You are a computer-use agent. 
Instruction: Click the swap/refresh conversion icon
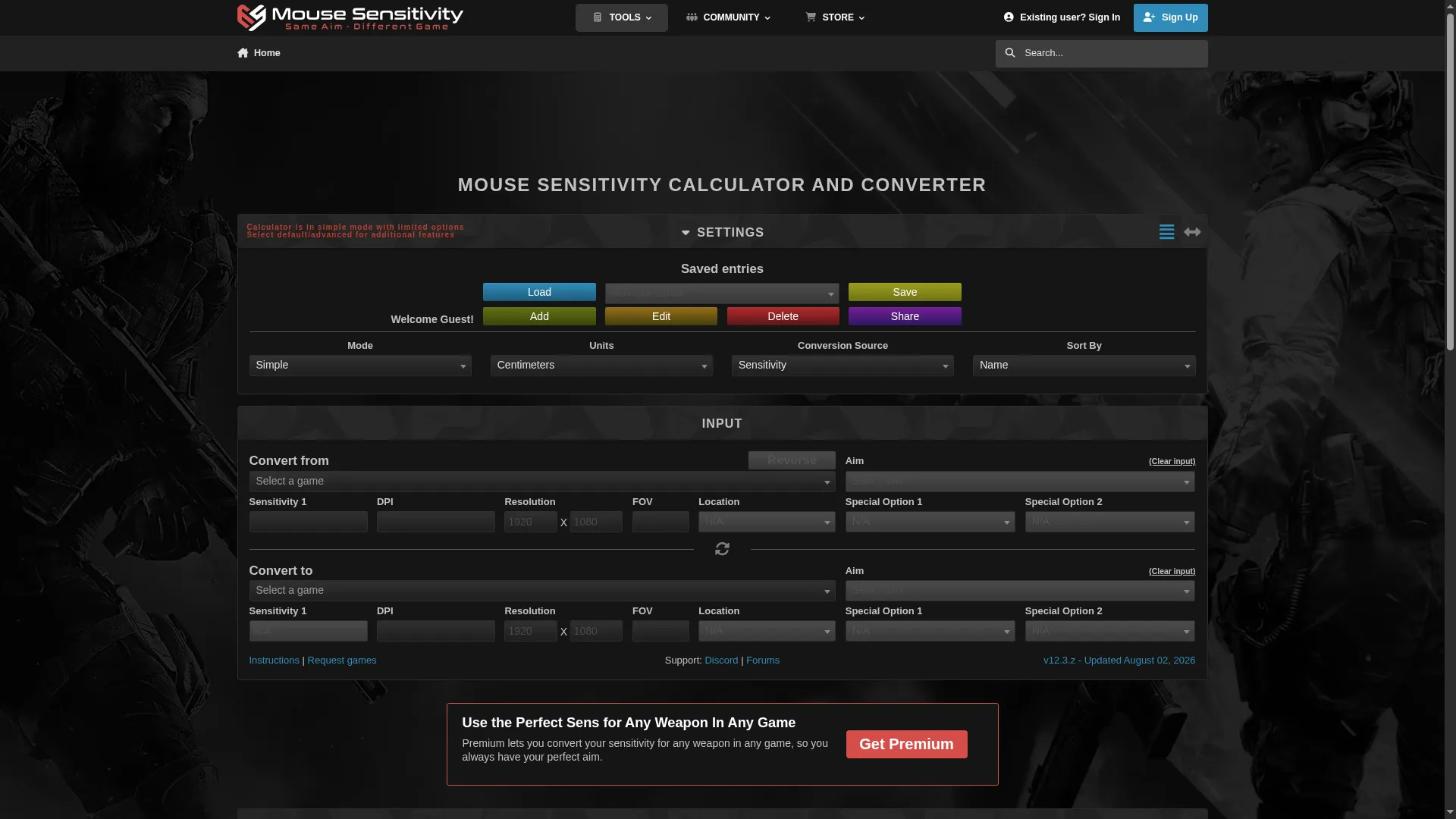722,549
